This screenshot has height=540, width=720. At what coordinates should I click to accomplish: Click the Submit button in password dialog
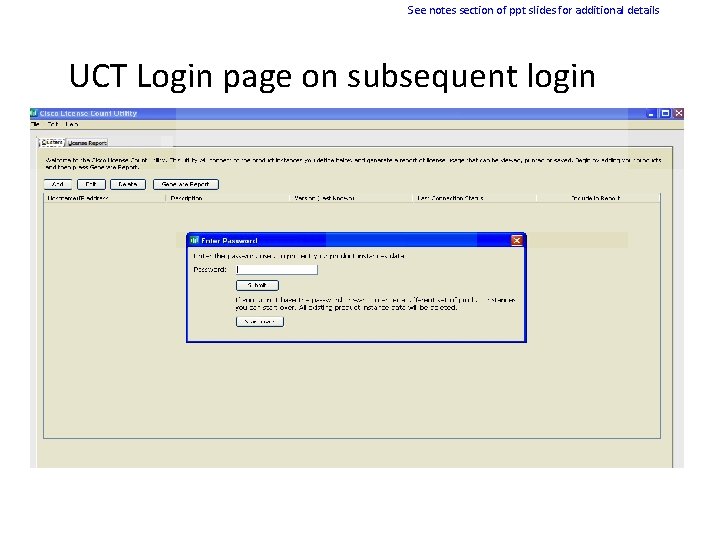click(257, 285)
